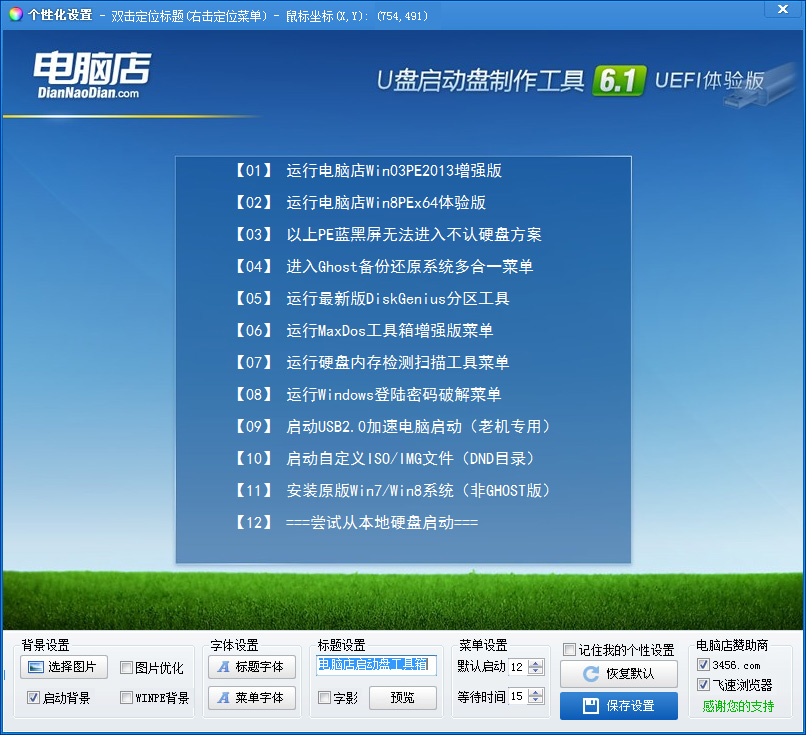This screenshot has height=735, width=806.
Task: Click the app icon in title bar
Action: (x=14, y=14)
